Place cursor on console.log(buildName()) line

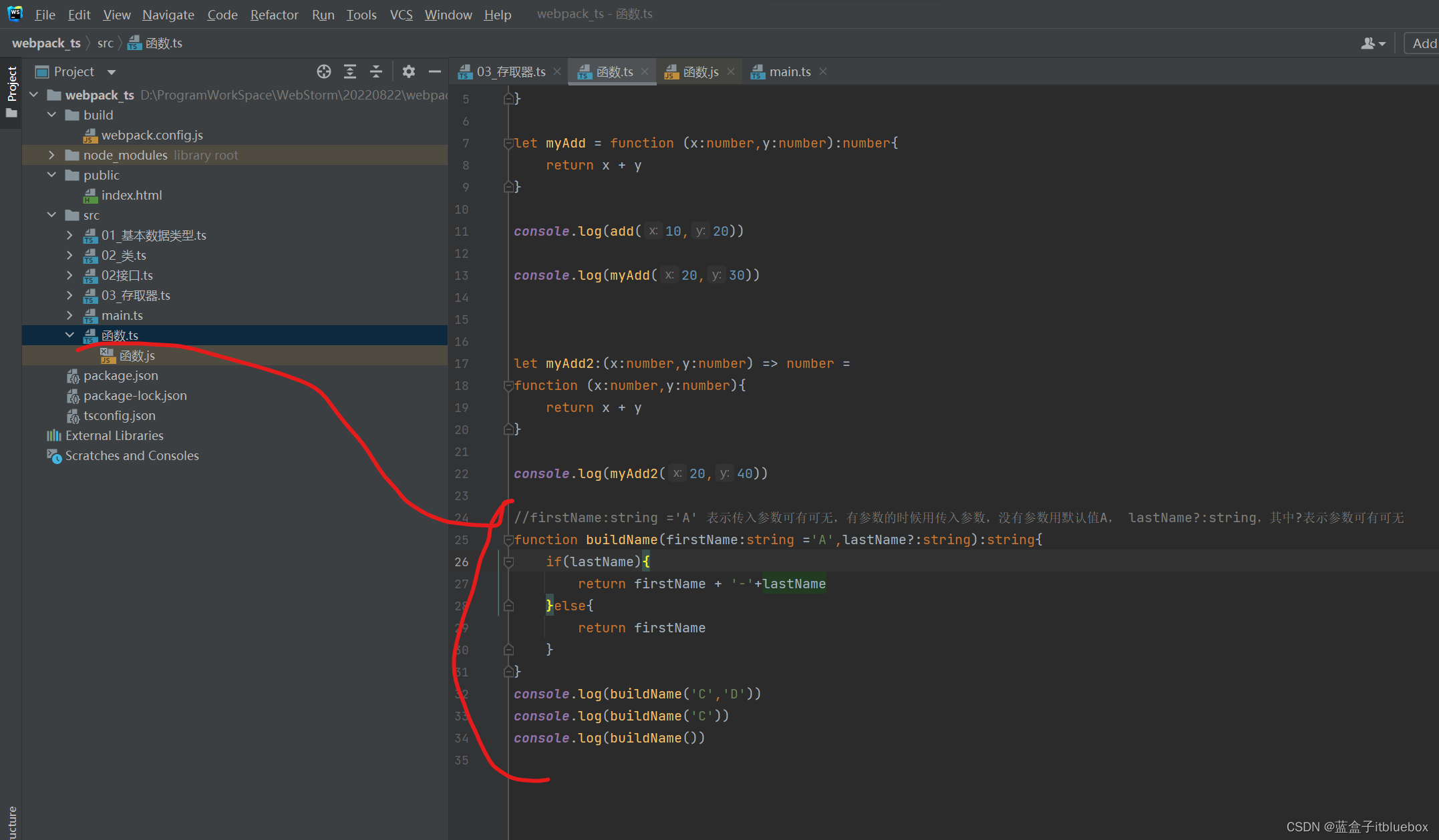(x=609, y=738)
